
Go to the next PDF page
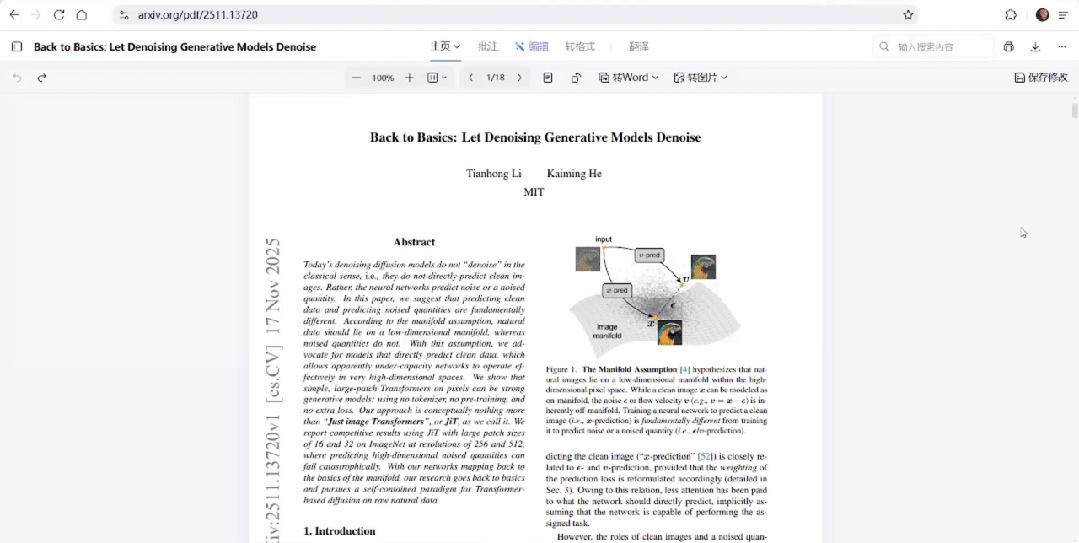tap(519, 78)
